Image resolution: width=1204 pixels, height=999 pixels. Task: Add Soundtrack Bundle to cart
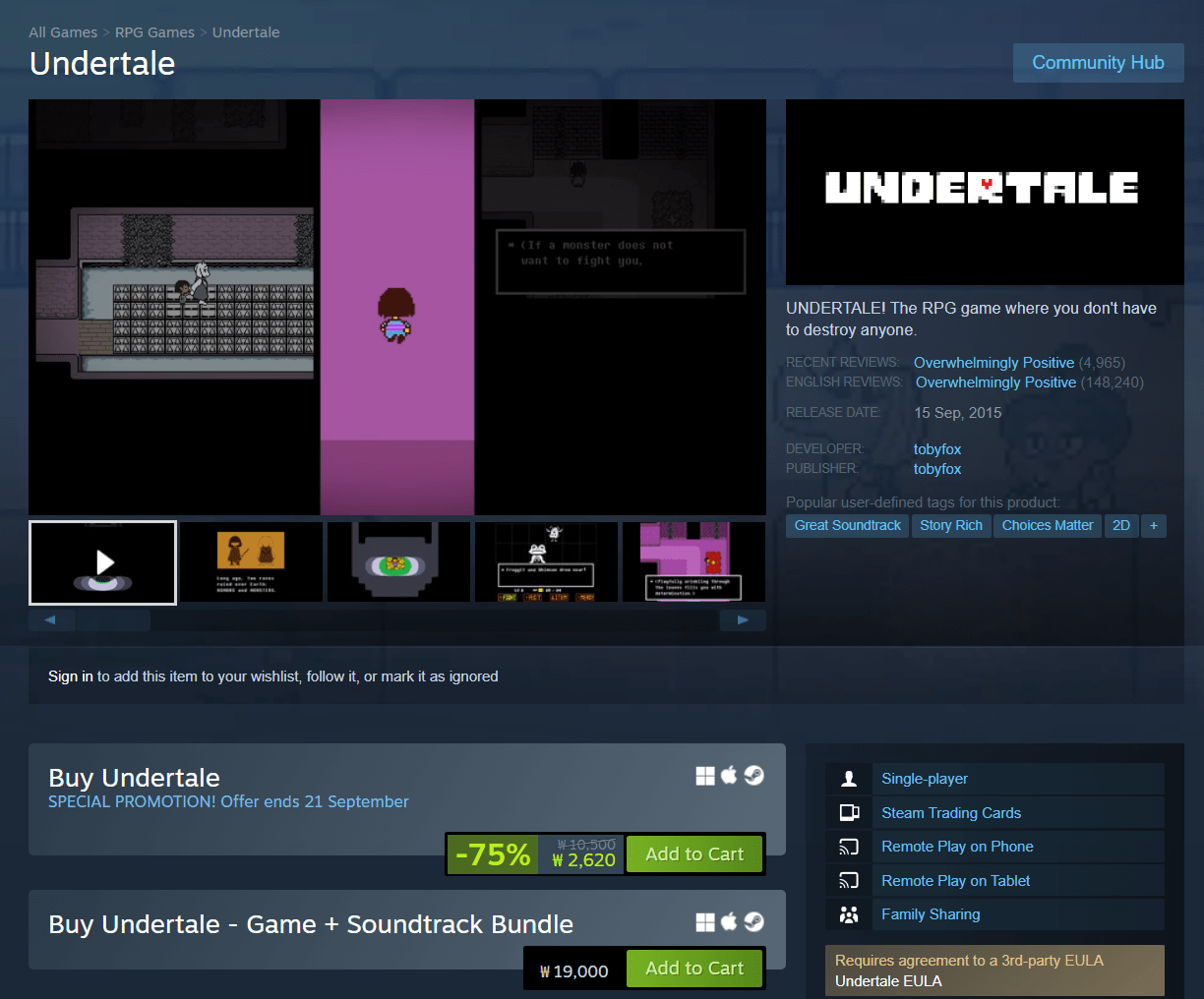click(x=694, y=969)
